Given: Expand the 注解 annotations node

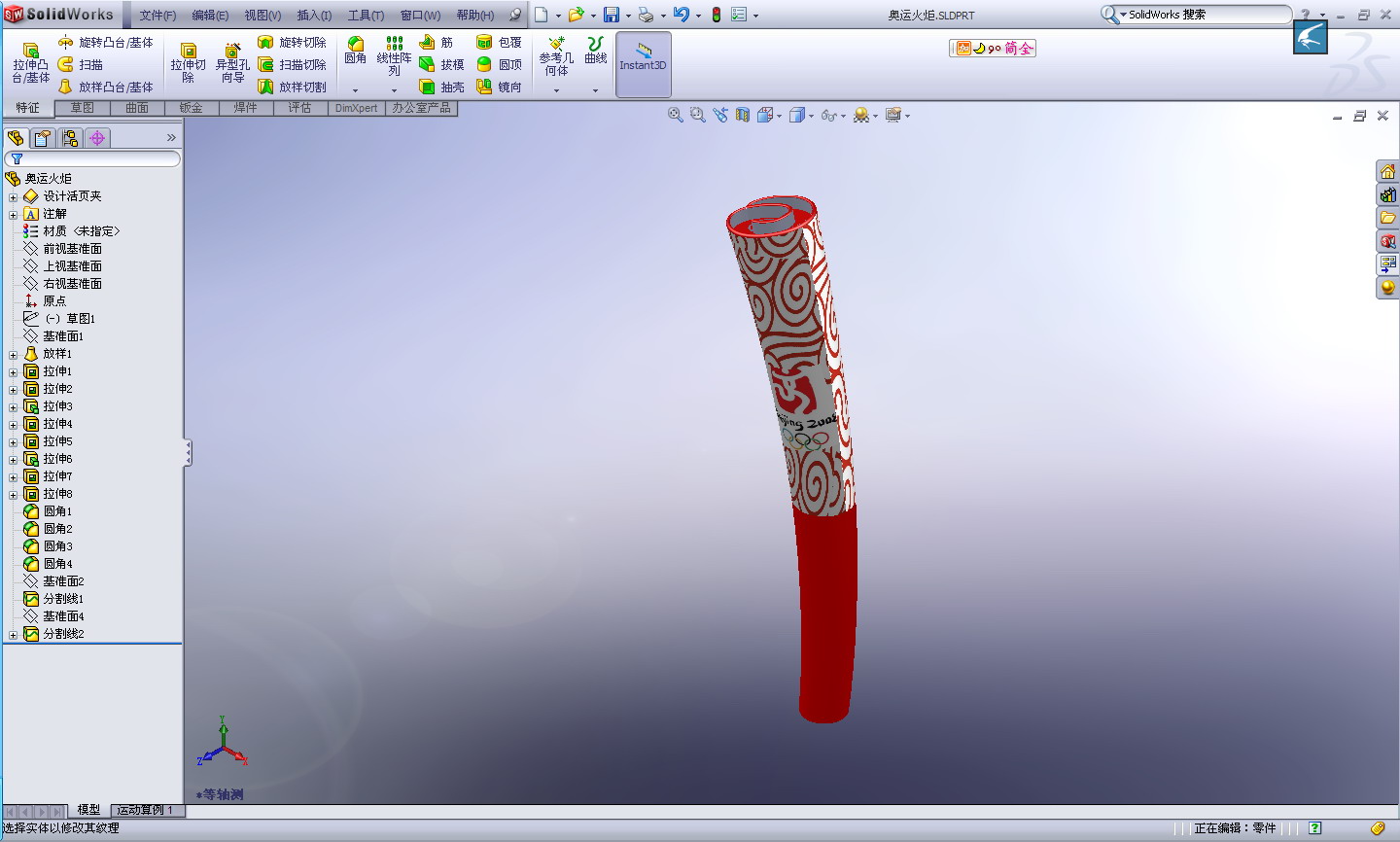Looking at the screenshot, I should 13,214.
